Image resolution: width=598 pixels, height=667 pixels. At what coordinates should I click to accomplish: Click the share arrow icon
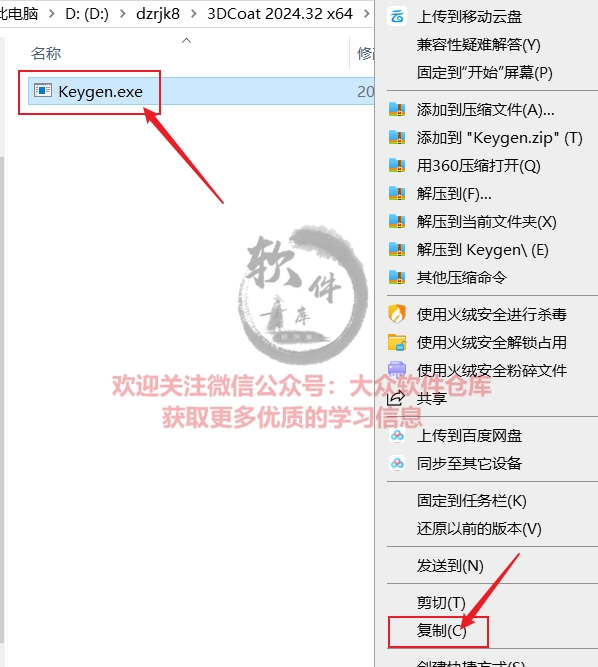click(396, 398)
